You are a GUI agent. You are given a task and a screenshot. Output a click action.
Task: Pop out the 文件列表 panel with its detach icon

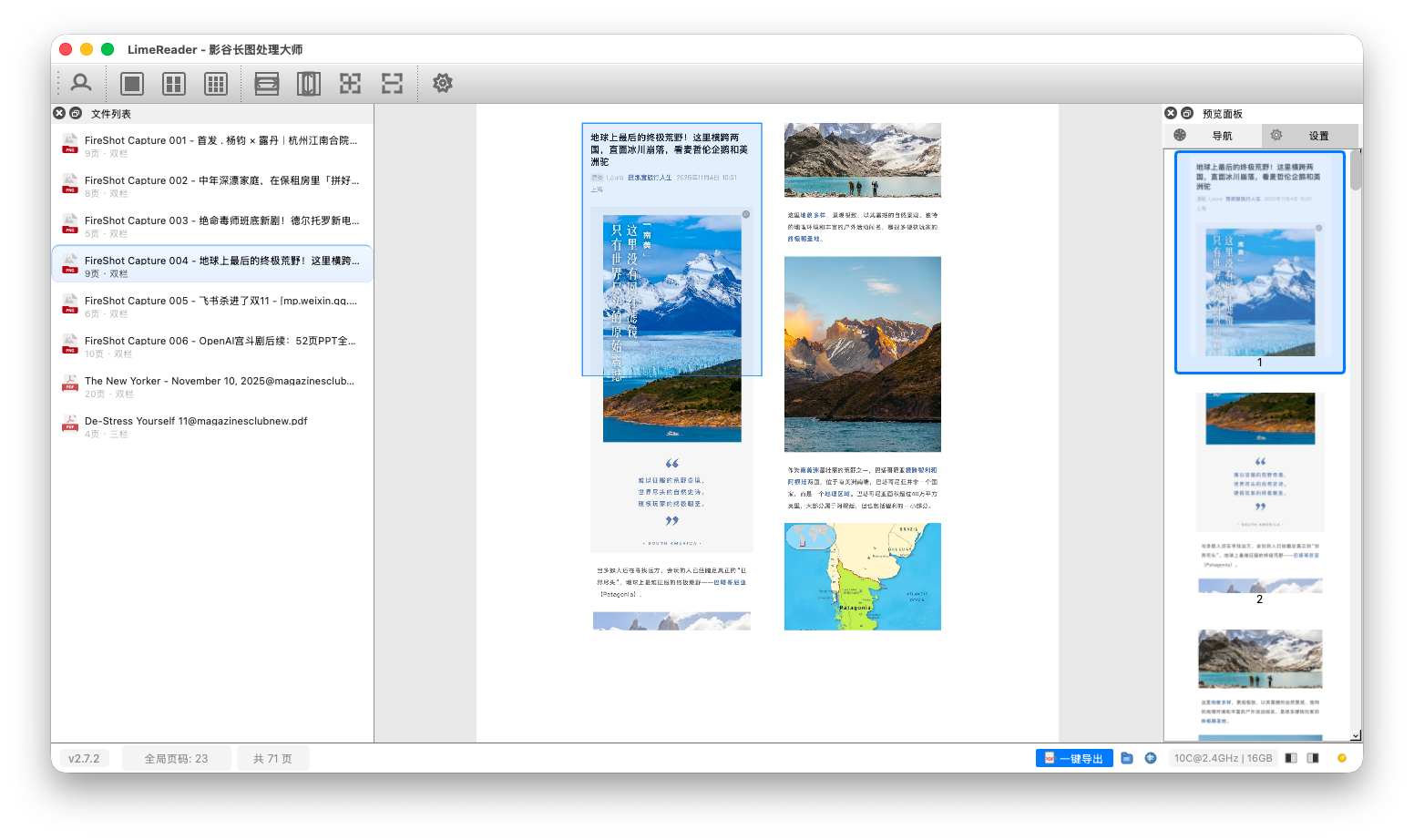[75, 113]
